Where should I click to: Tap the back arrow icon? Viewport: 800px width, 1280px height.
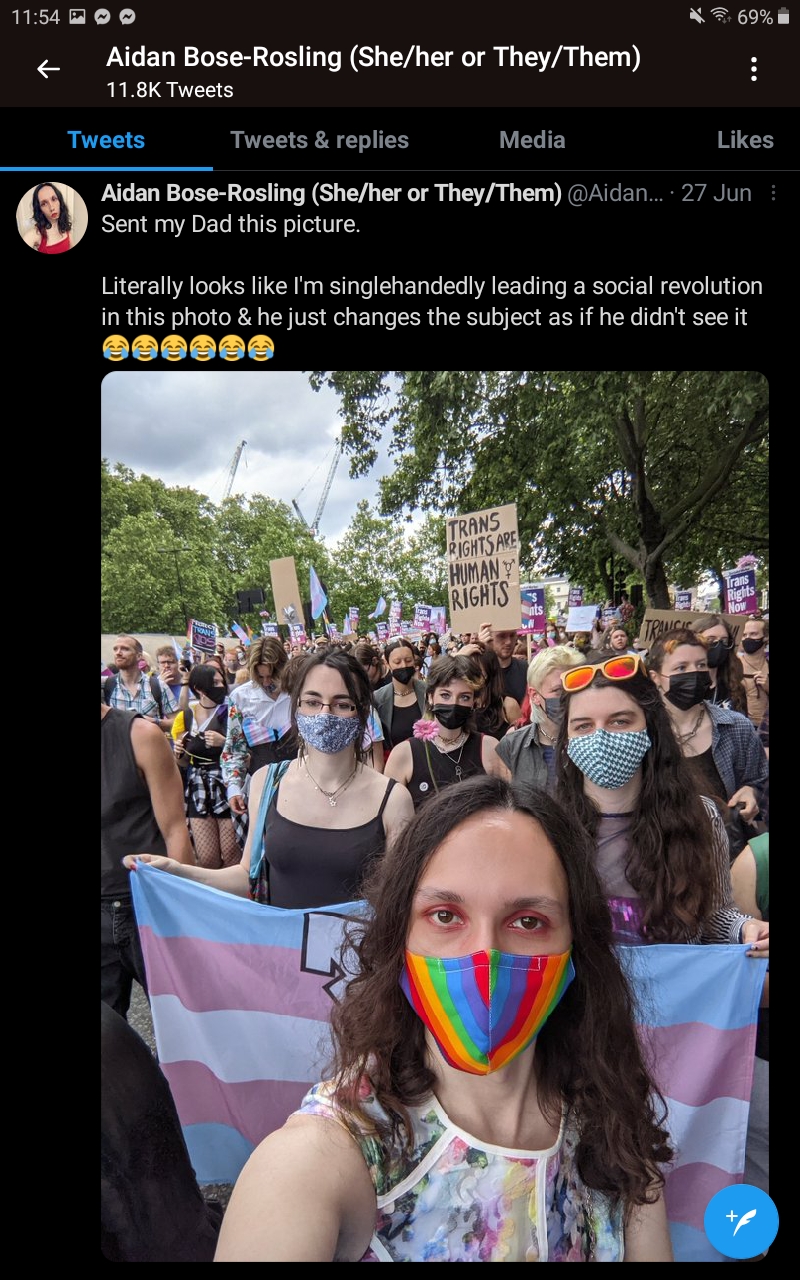48,69
